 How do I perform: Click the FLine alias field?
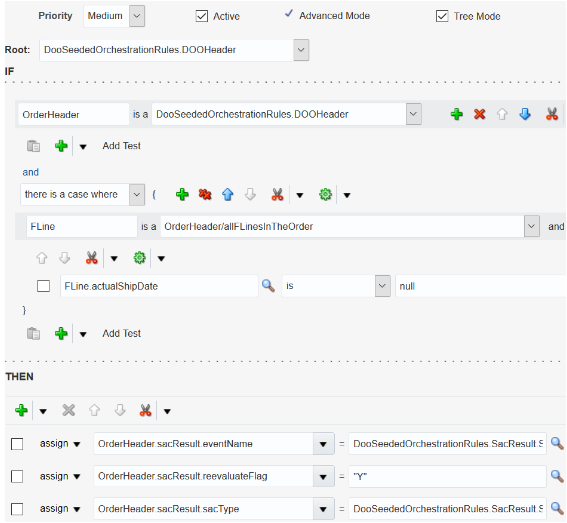coord(82,226)
